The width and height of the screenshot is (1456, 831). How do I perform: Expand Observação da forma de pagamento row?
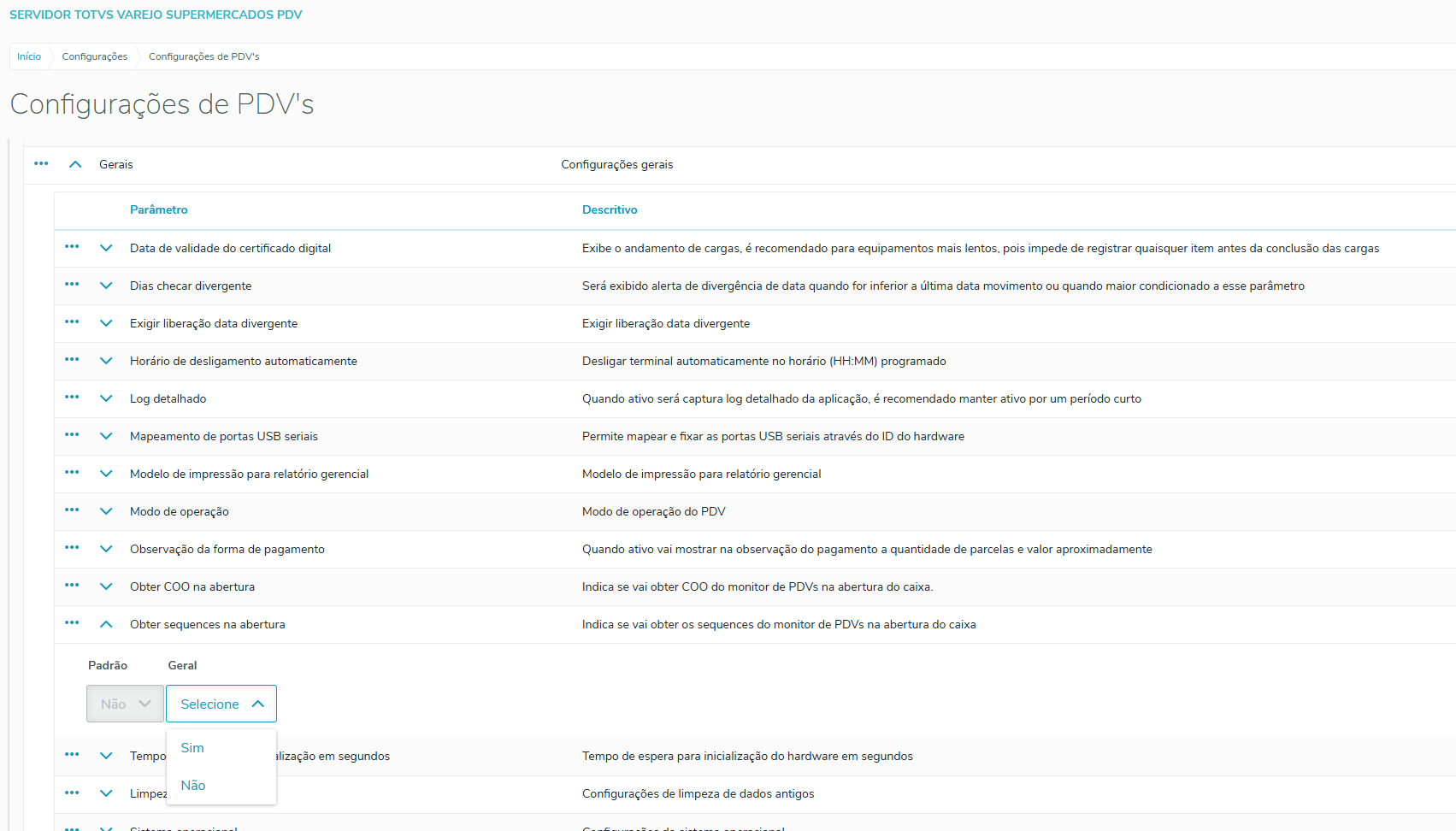click(106, 549)
